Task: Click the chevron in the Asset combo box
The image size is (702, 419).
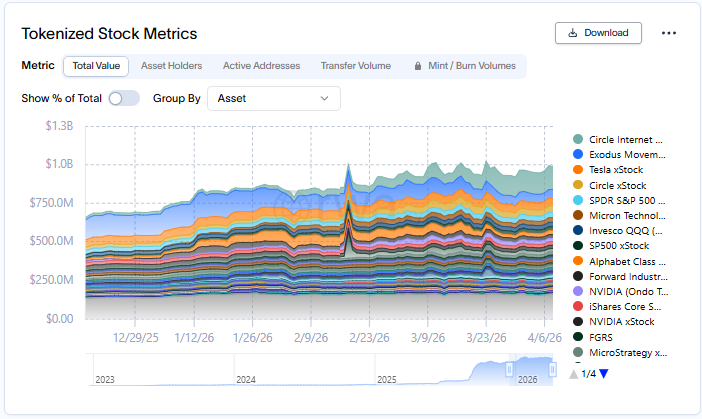Action: click(324, 98)
